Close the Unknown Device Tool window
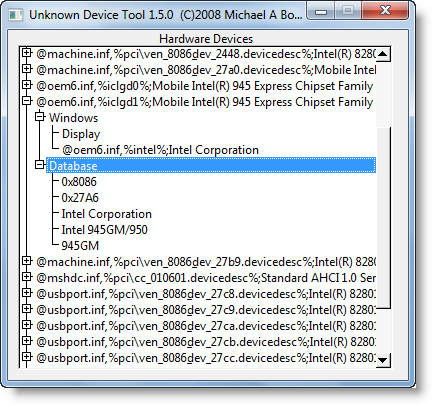Image resolution: width=432 pixels, height=404 pixels. click(x=385, y=11)
